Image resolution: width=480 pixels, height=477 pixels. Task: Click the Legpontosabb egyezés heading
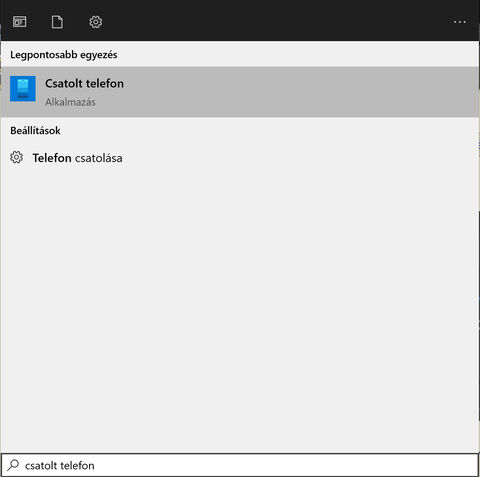click(x=64, y=55)
